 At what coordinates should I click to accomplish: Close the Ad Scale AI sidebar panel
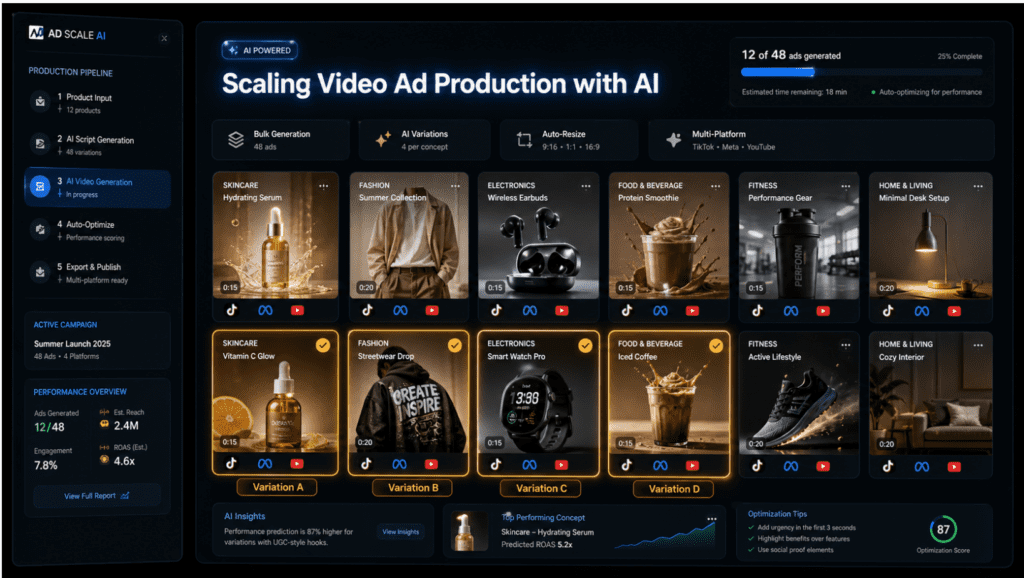click(164, 39)
